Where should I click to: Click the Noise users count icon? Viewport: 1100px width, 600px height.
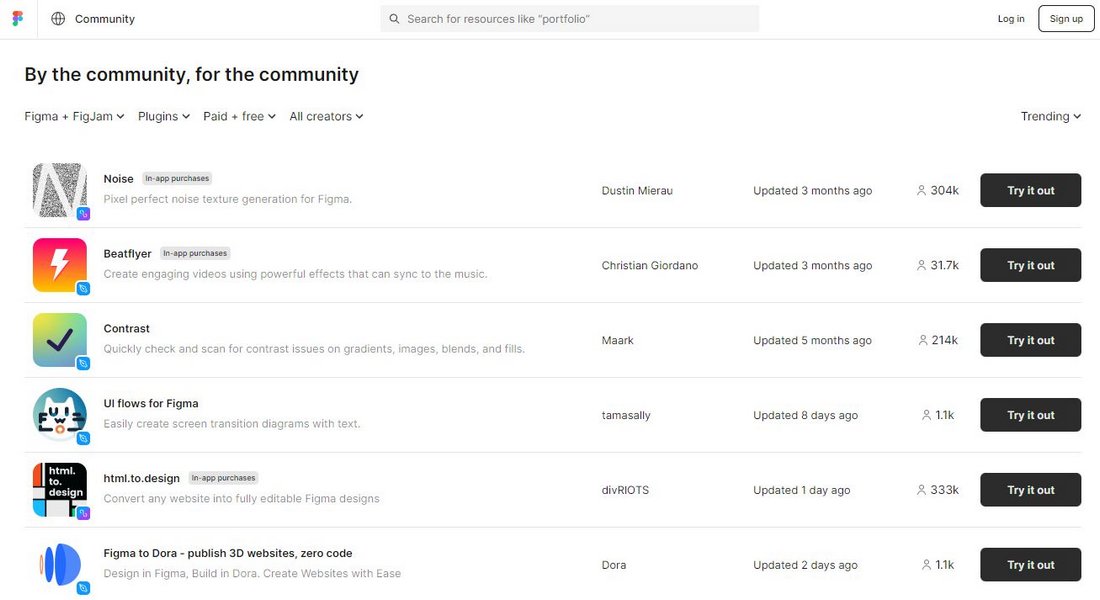(921, 190)
